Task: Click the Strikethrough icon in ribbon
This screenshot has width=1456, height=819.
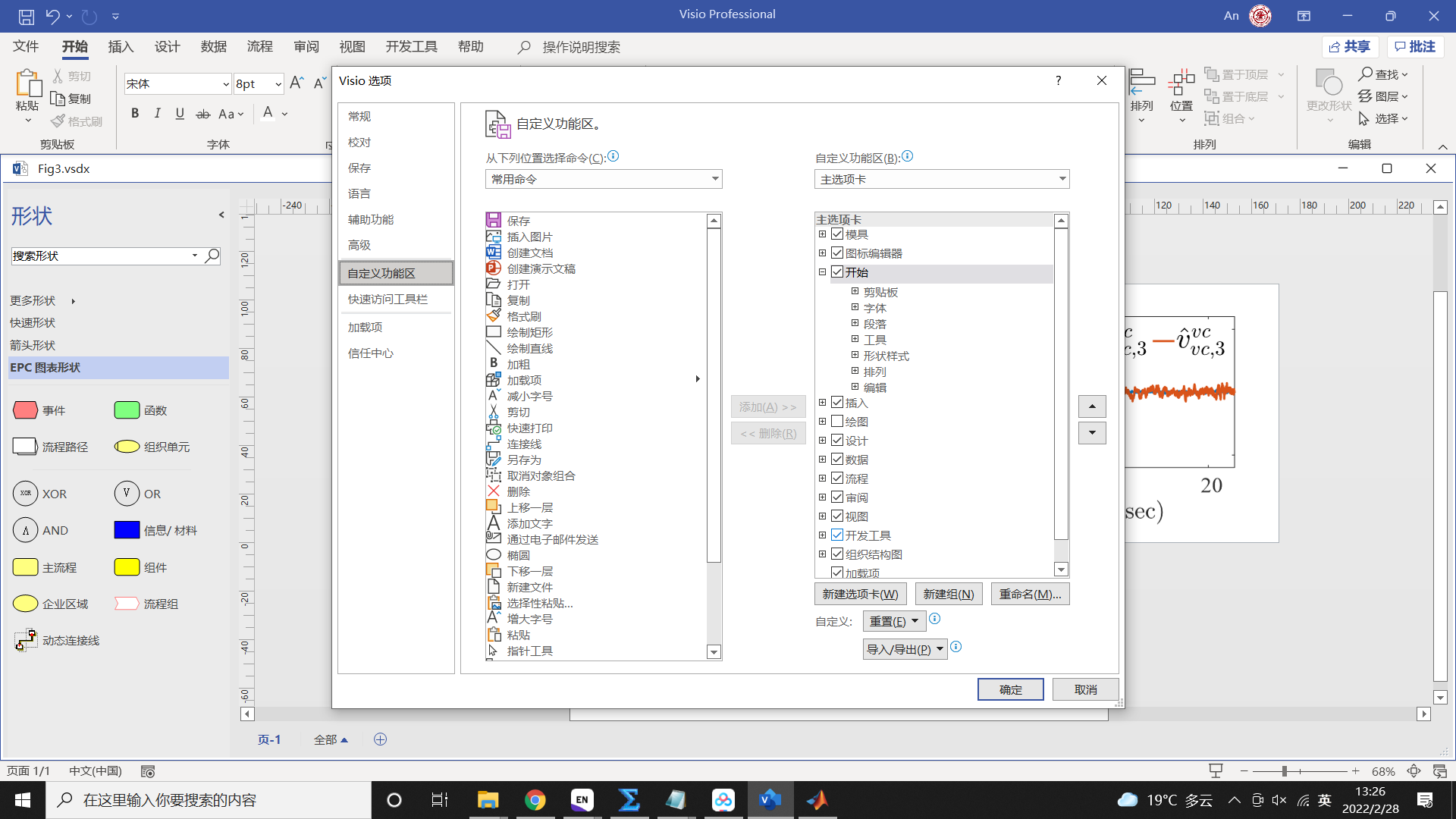Action: coord(202,114)
